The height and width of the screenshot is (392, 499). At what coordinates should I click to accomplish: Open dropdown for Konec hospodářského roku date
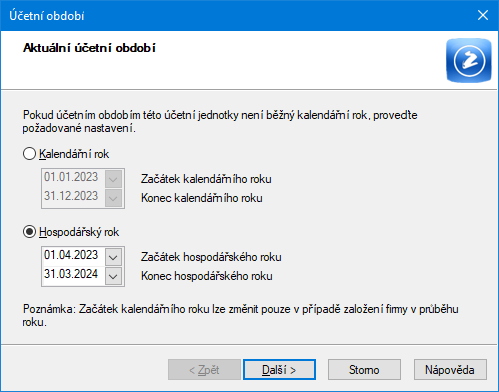tap(113, 276)
